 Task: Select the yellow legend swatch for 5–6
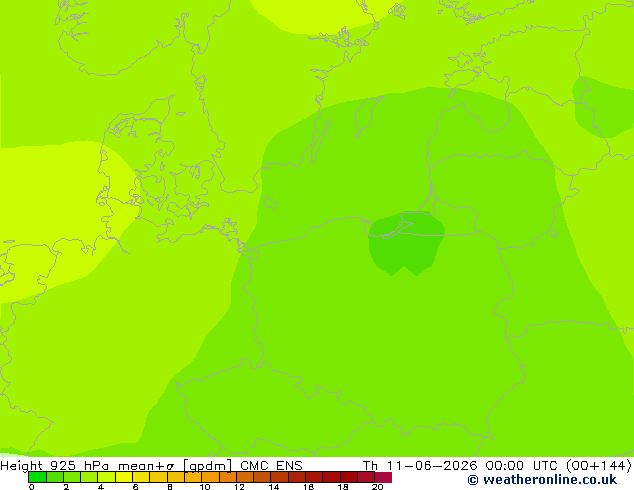pyautogui.click(x=124, y=477)
